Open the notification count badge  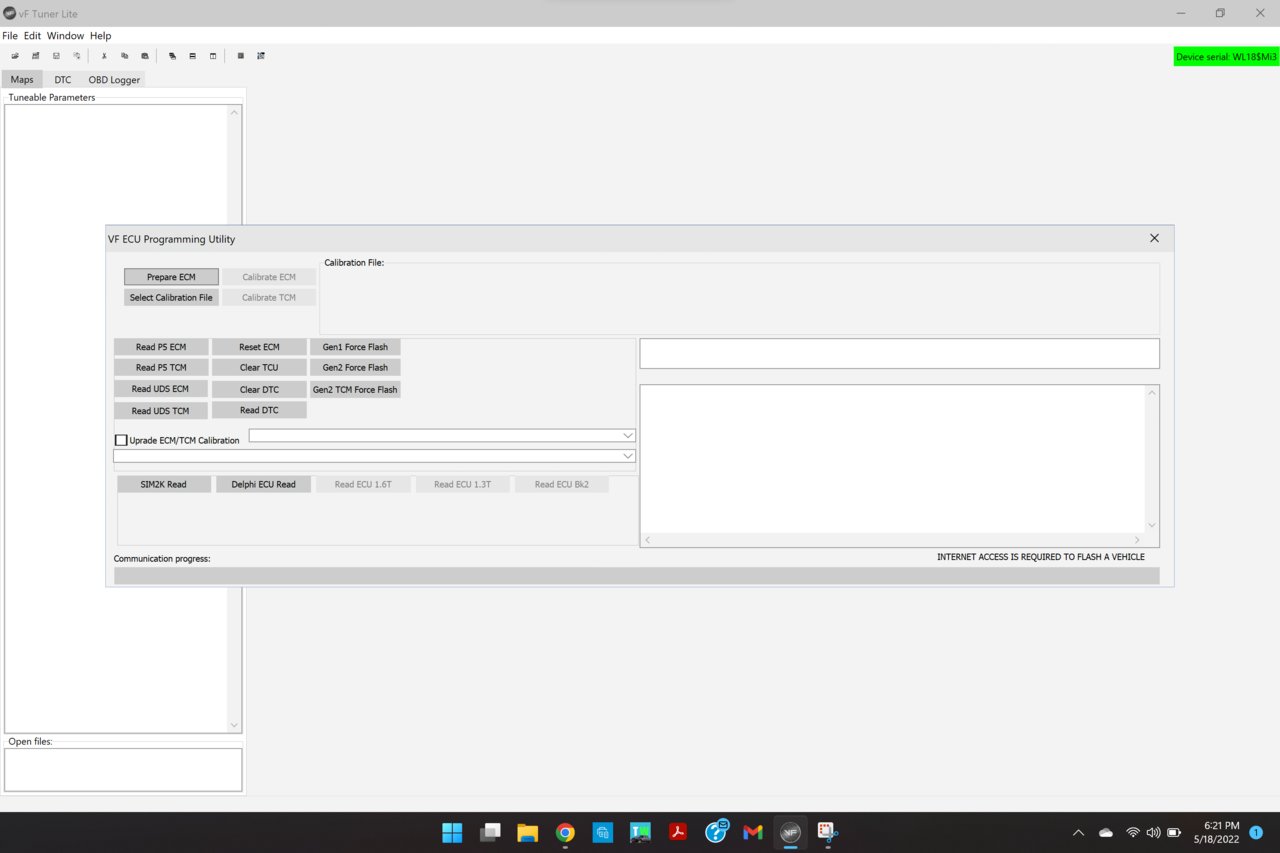tap(1256, 832)
